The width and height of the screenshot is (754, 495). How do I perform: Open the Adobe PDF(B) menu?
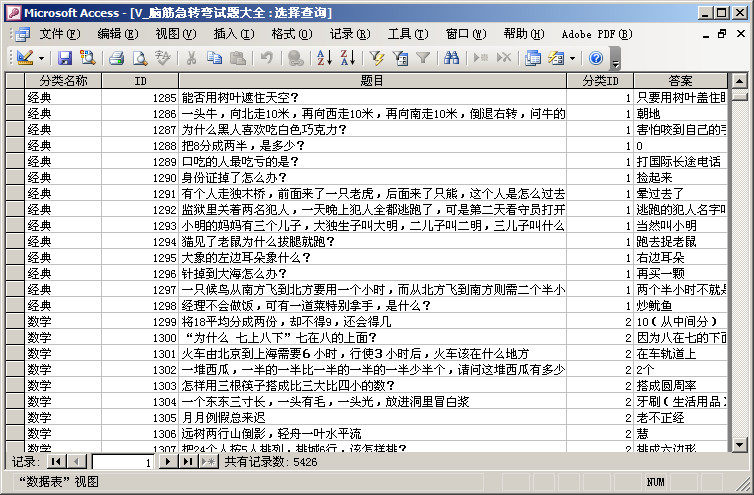[x=597, y=34]
